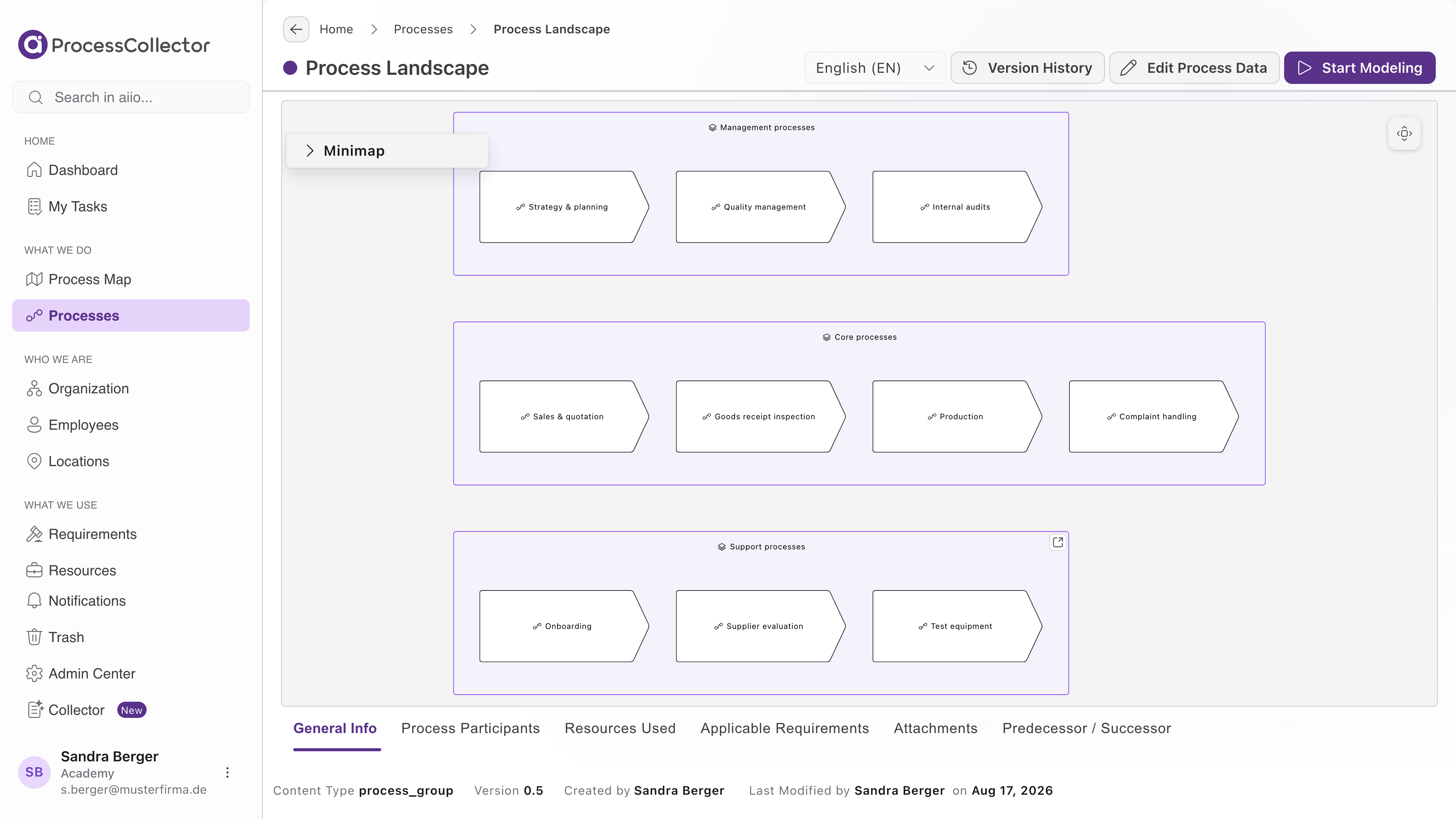
Task: Open Resources in sidebar
Action: pyautogui.click(x=130, y=570)
